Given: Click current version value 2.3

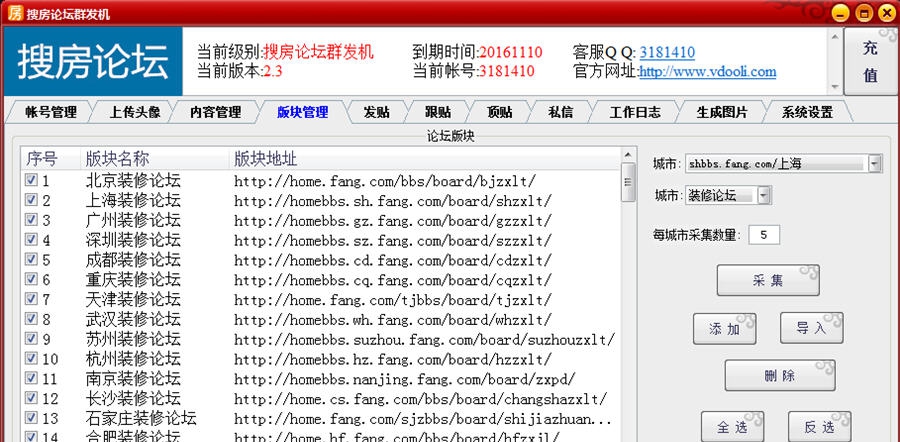Looking at the screenshot, I should coord(273,71).
